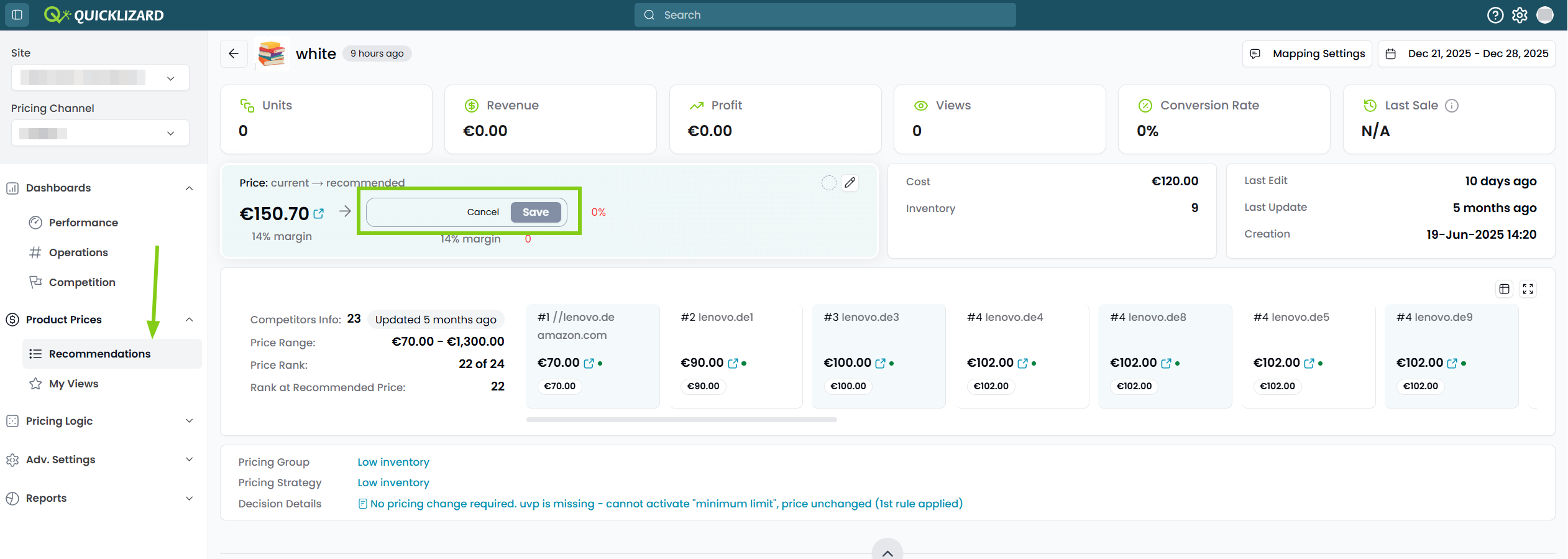Open the competitor table layout icon
This screenshot has width=1568, height=559.
[1504, 289]
